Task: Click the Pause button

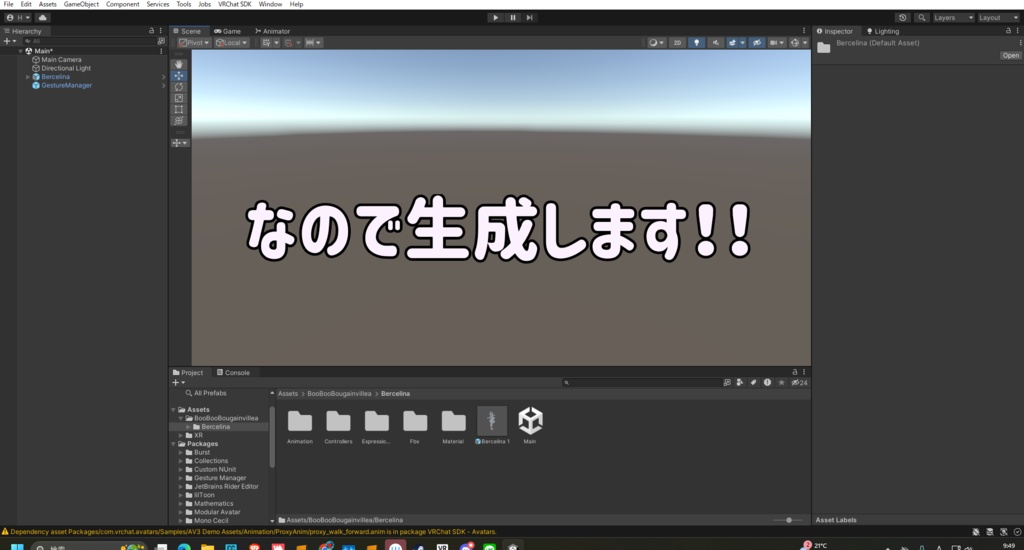Action: (513, 18)
